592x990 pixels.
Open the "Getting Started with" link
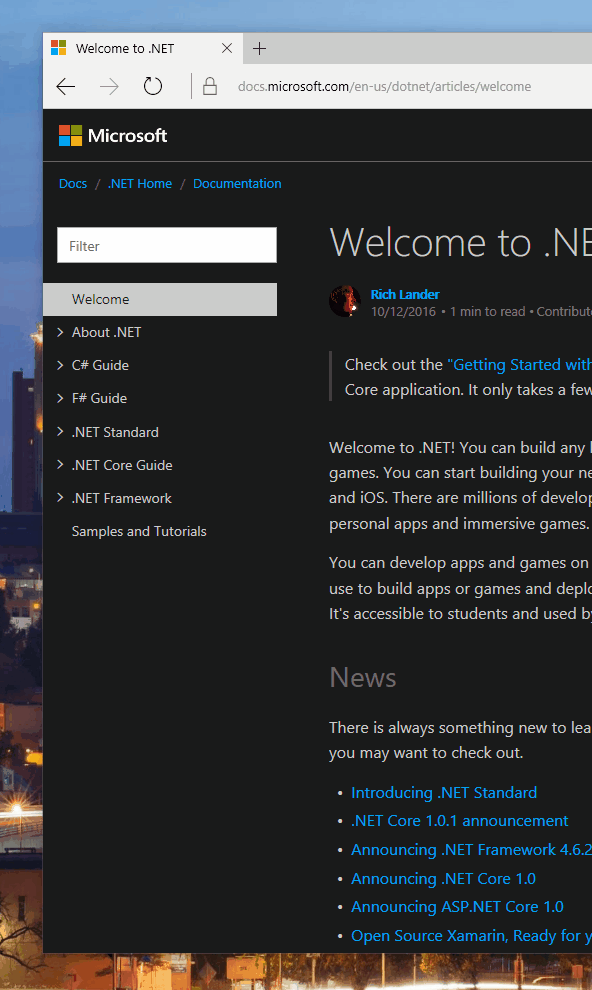point(519,364)
